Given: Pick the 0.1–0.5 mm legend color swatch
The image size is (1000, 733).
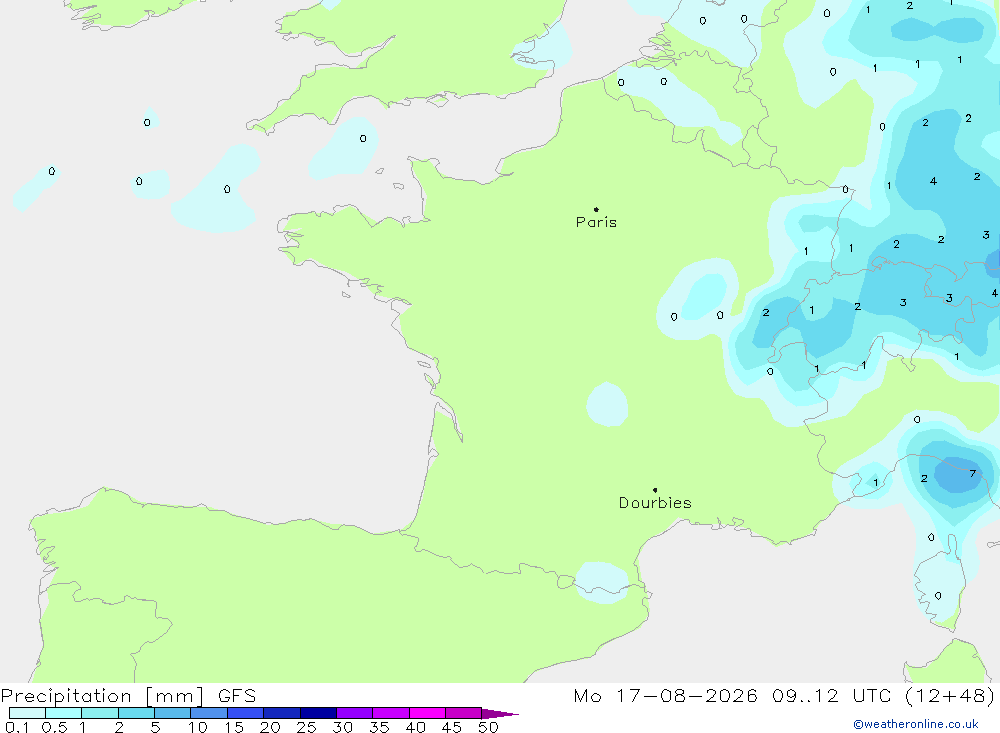Looking at the screenshot, I should 27,713.
